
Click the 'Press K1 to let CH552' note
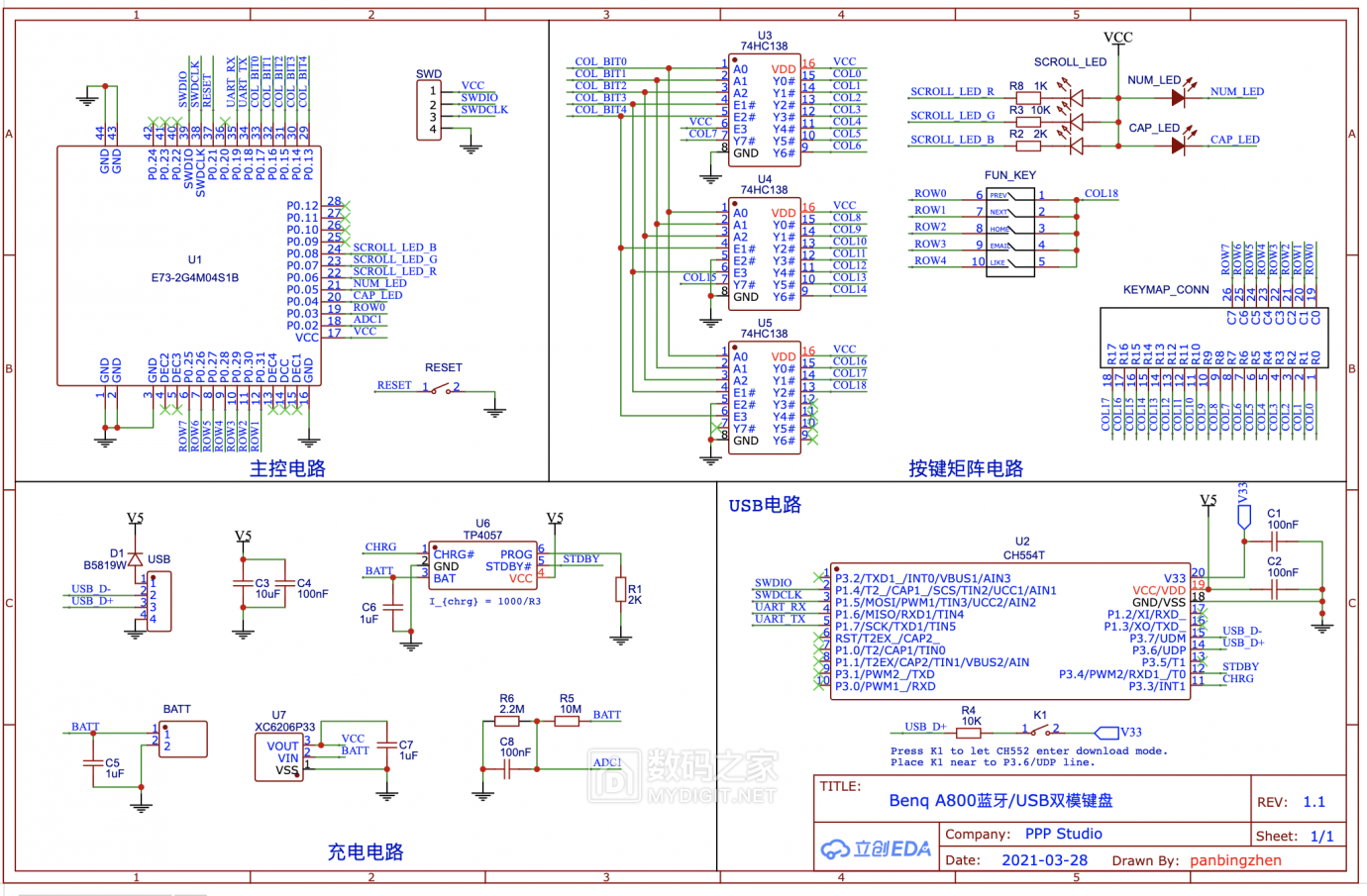1028,750
